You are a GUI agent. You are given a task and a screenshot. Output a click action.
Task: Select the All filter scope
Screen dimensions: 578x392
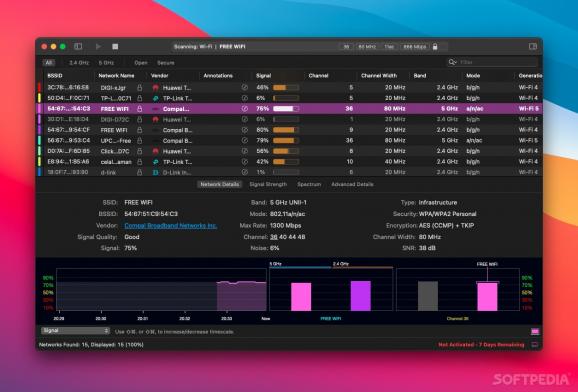click(x=49, y=63)
